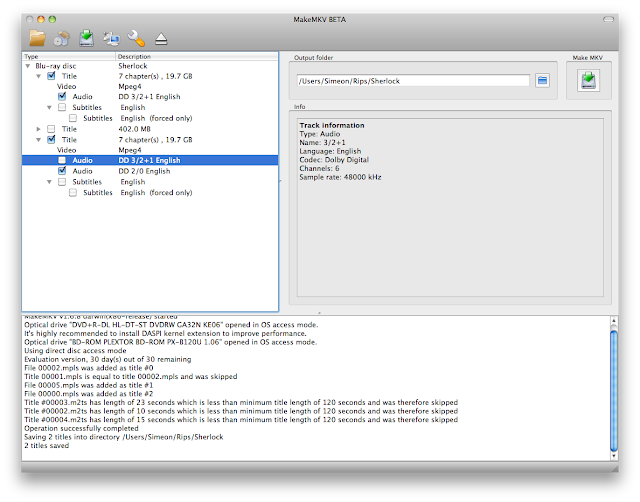This screenshot has height=502, width=640.
Task: Enable last title's English Subtitles checkbox
Action: (62, 182)
